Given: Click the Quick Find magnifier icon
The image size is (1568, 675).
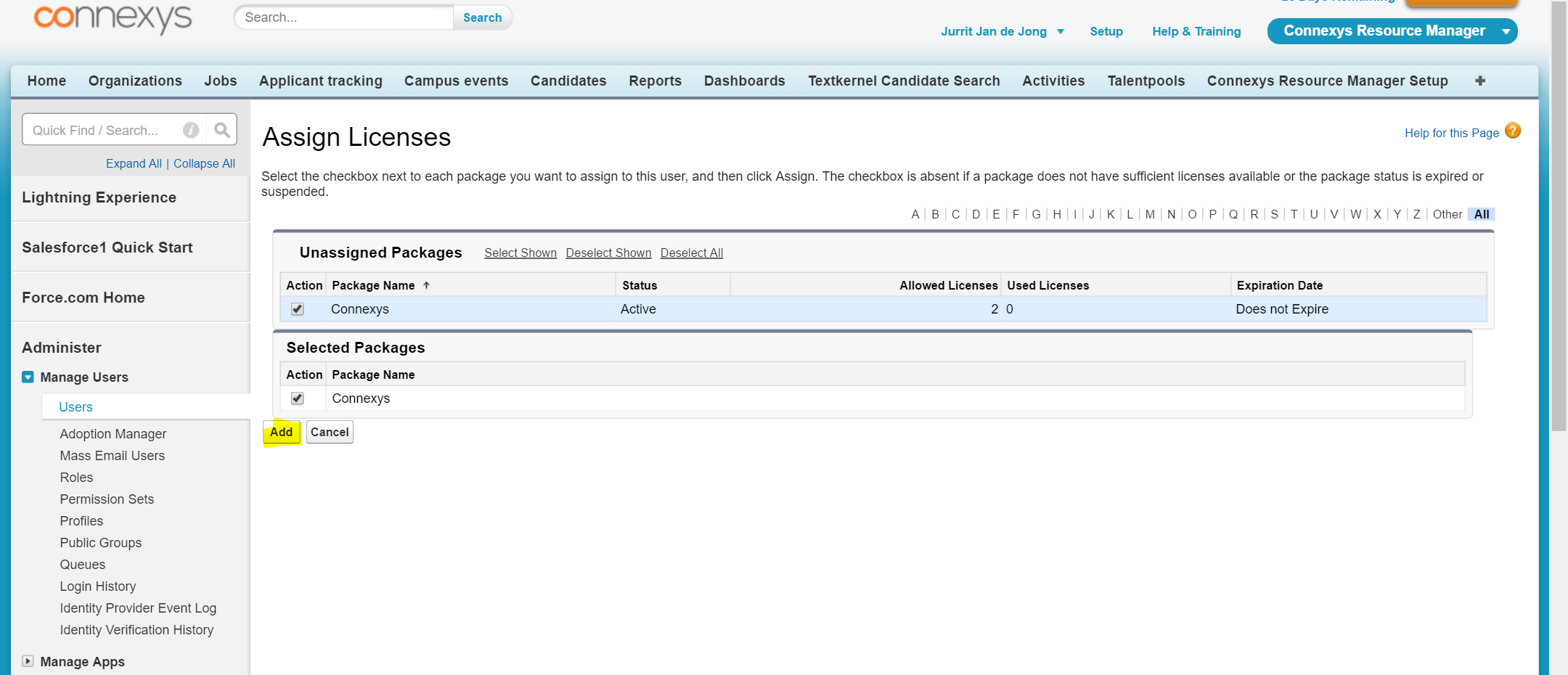Looking at the screenshot, I should [222, 130].
